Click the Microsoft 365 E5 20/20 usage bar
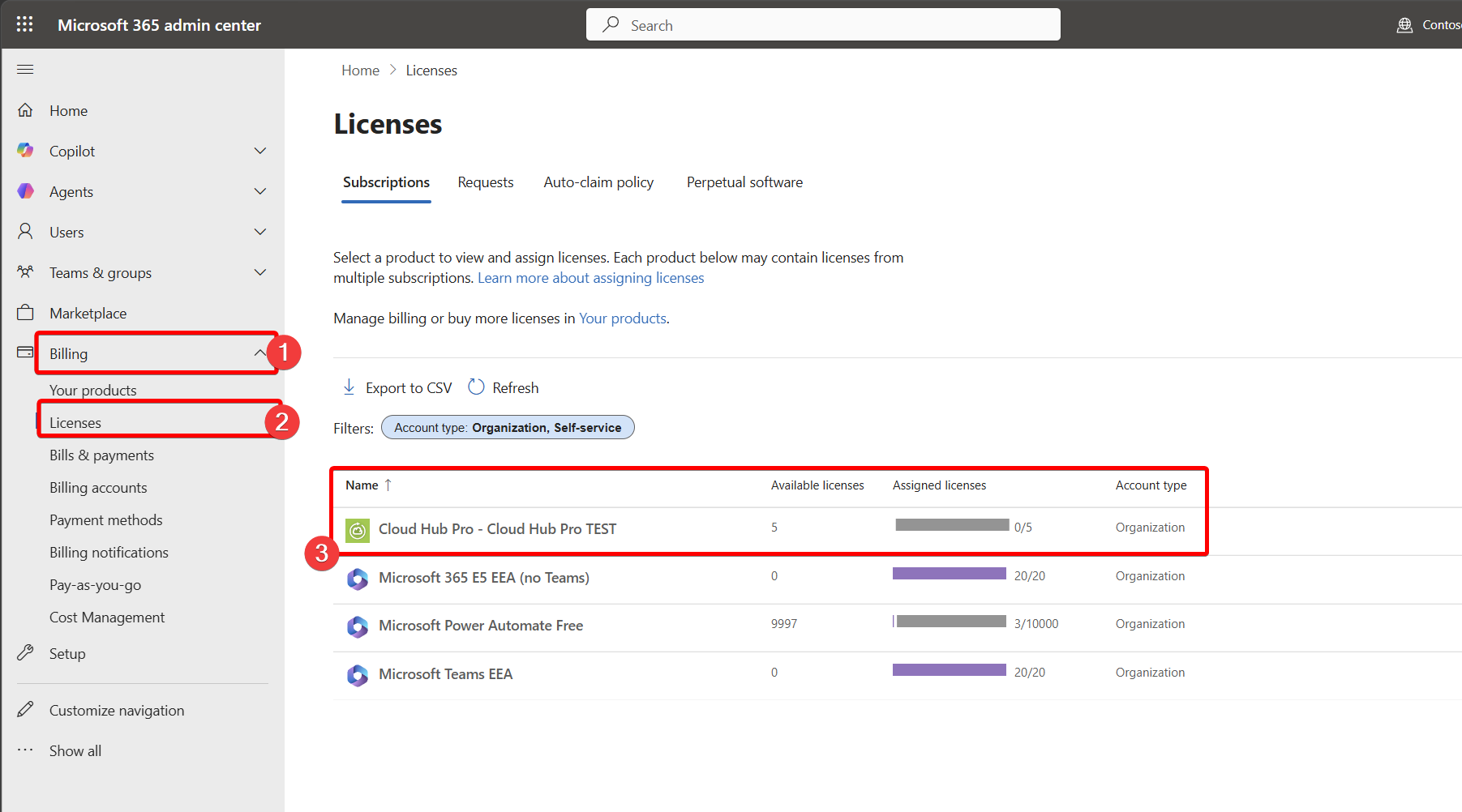 950,574
